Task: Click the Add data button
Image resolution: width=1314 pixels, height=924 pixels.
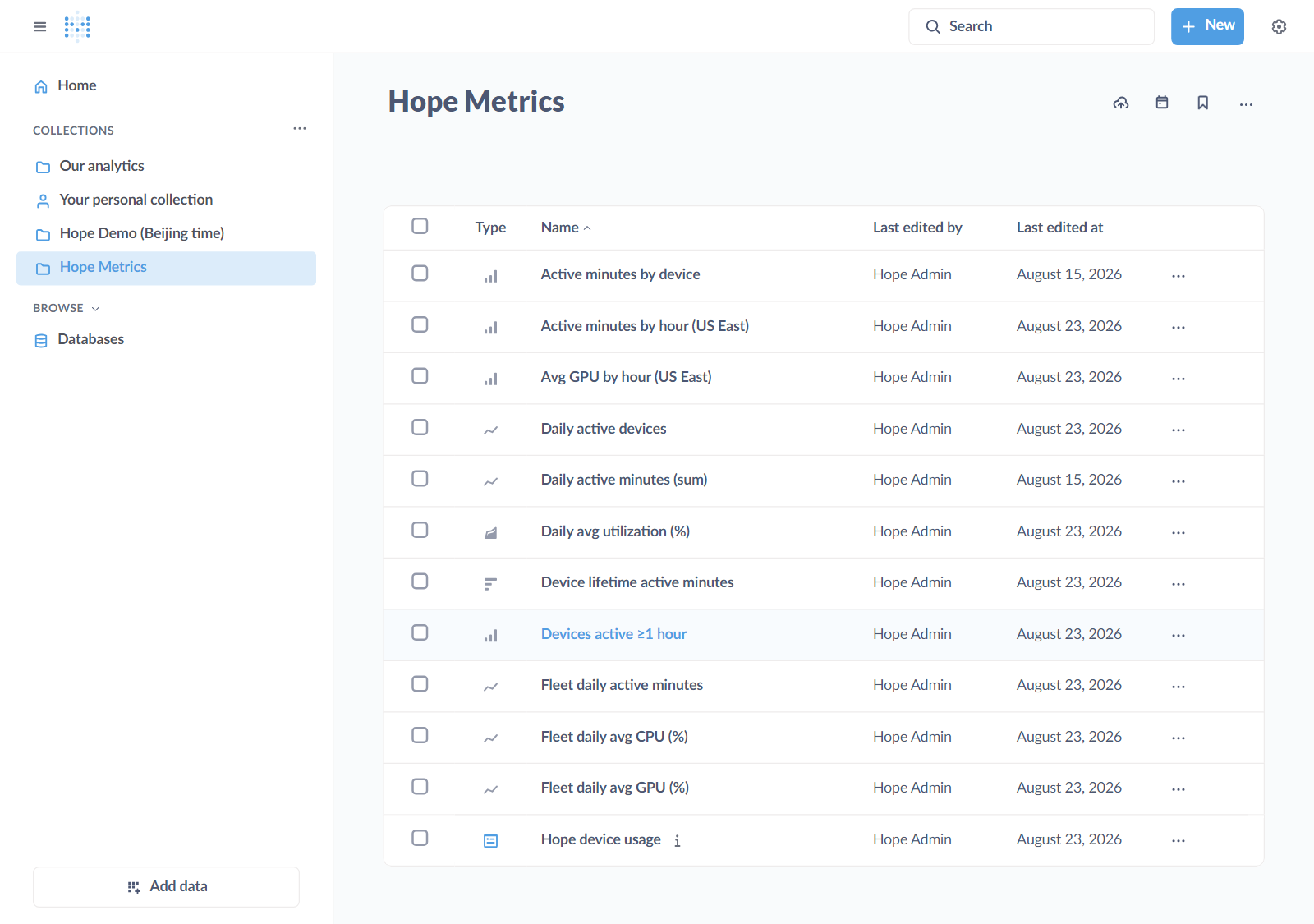Action: coord(166,887)
